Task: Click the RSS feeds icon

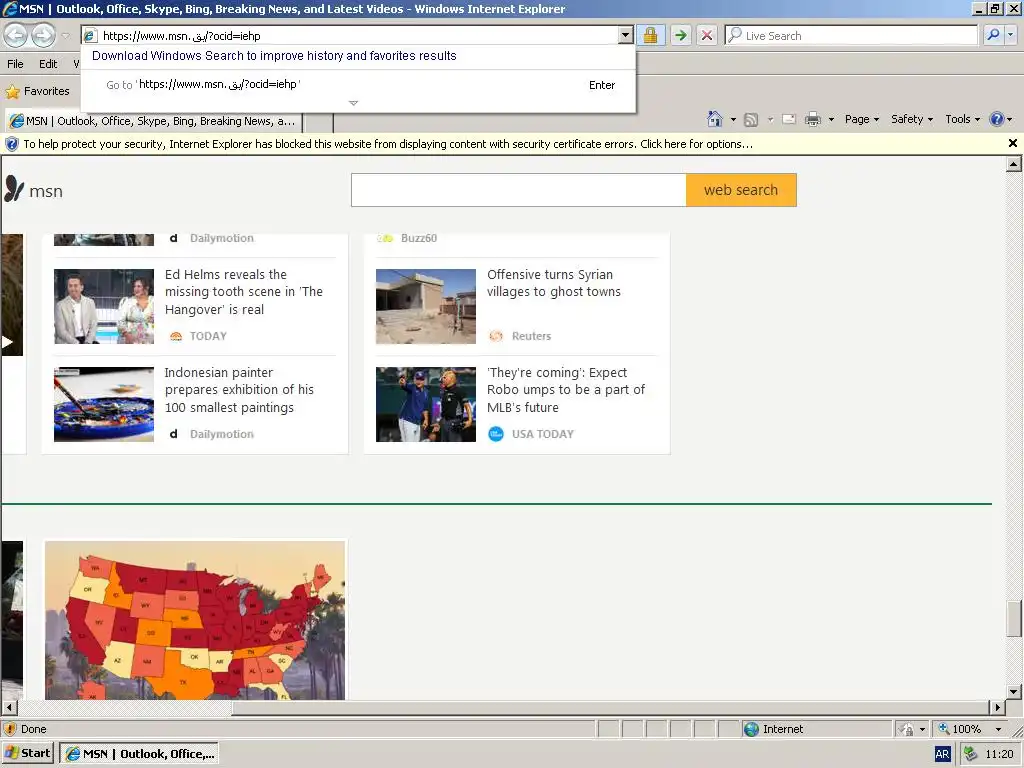Action: [751, 120]
